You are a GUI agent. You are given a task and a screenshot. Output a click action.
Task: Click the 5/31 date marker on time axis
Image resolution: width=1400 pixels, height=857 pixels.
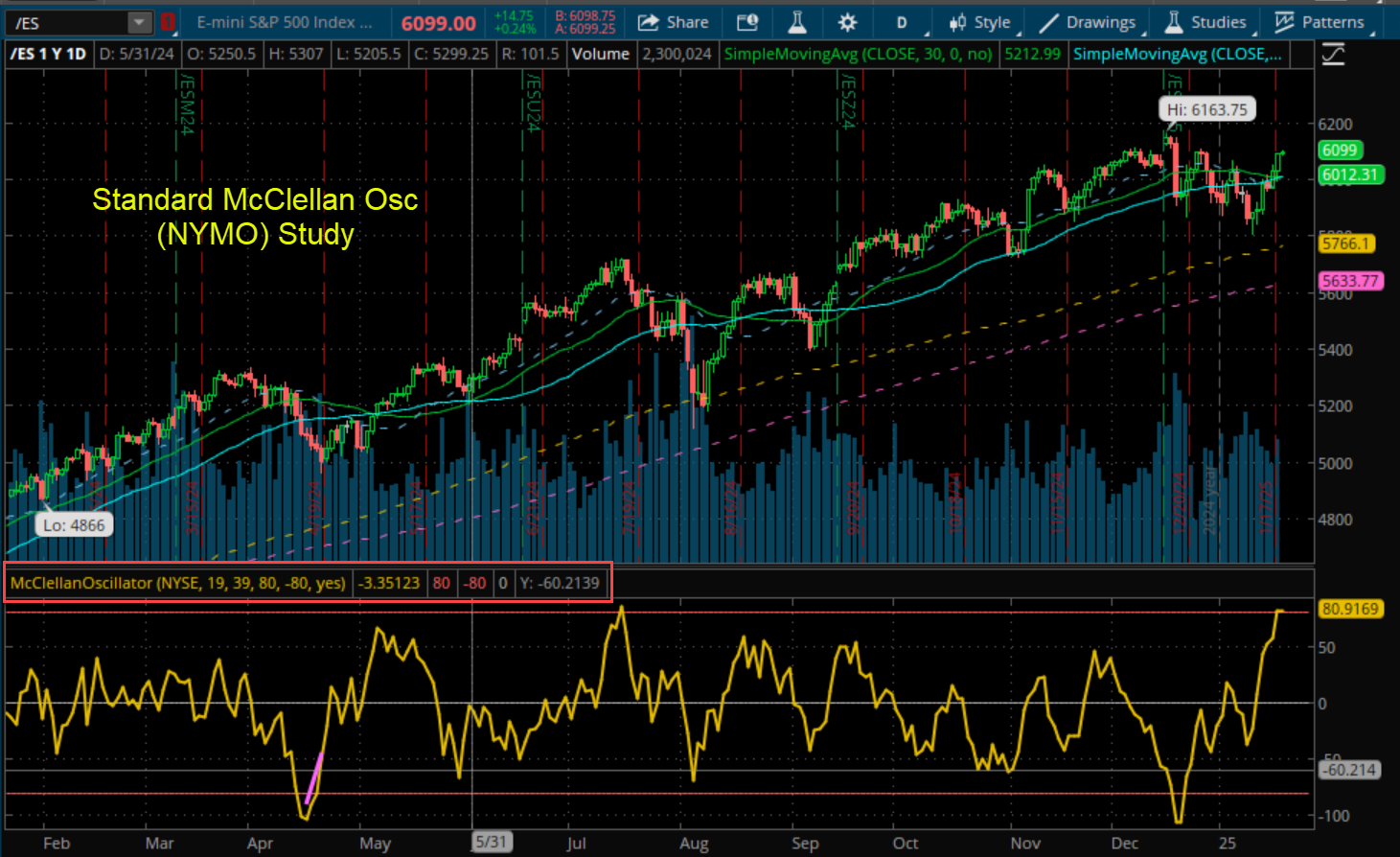coord(491,842)
